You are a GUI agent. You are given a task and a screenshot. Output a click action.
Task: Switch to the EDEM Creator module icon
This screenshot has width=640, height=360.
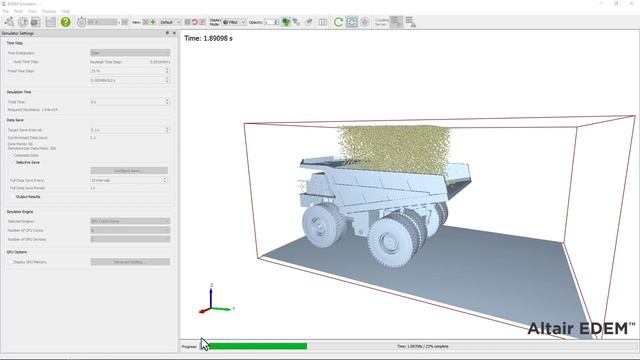coord(9,22)
